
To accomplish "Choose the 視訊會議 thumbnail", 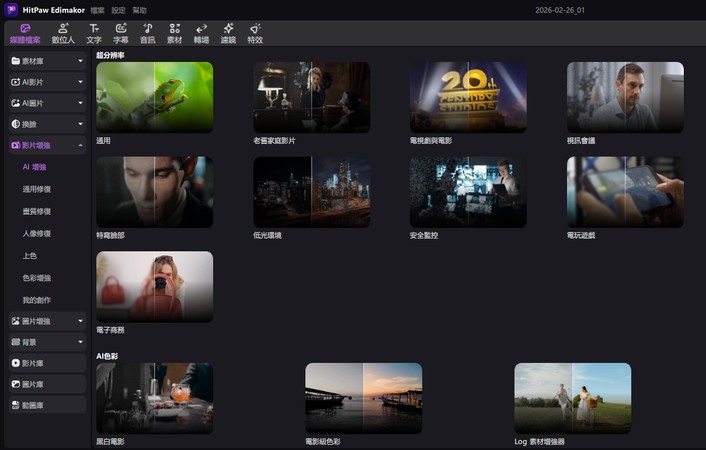I will pos(625,97).
